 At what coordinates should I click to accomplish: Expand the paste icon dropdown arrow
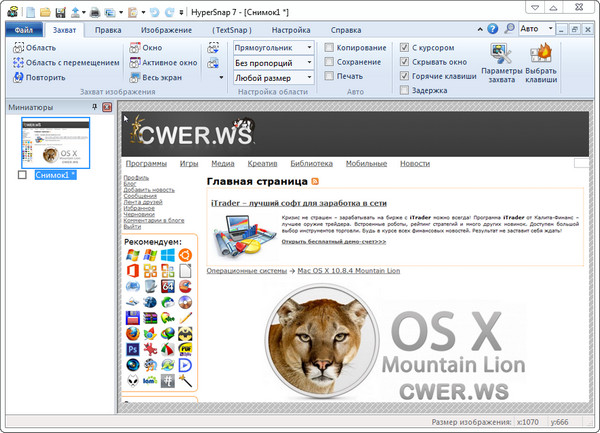click(143, 13)
